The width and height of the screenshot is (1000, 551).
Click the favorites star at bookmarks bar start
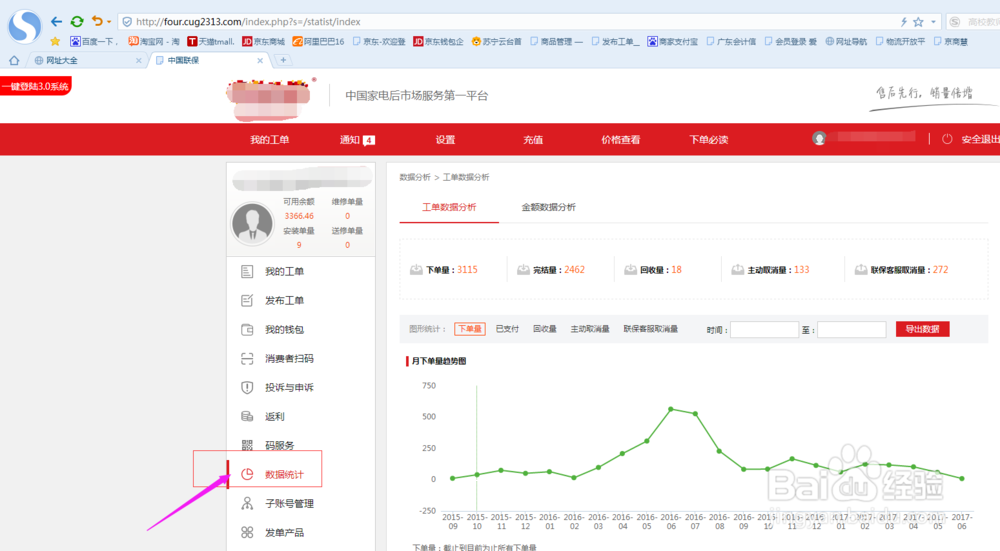55,41
